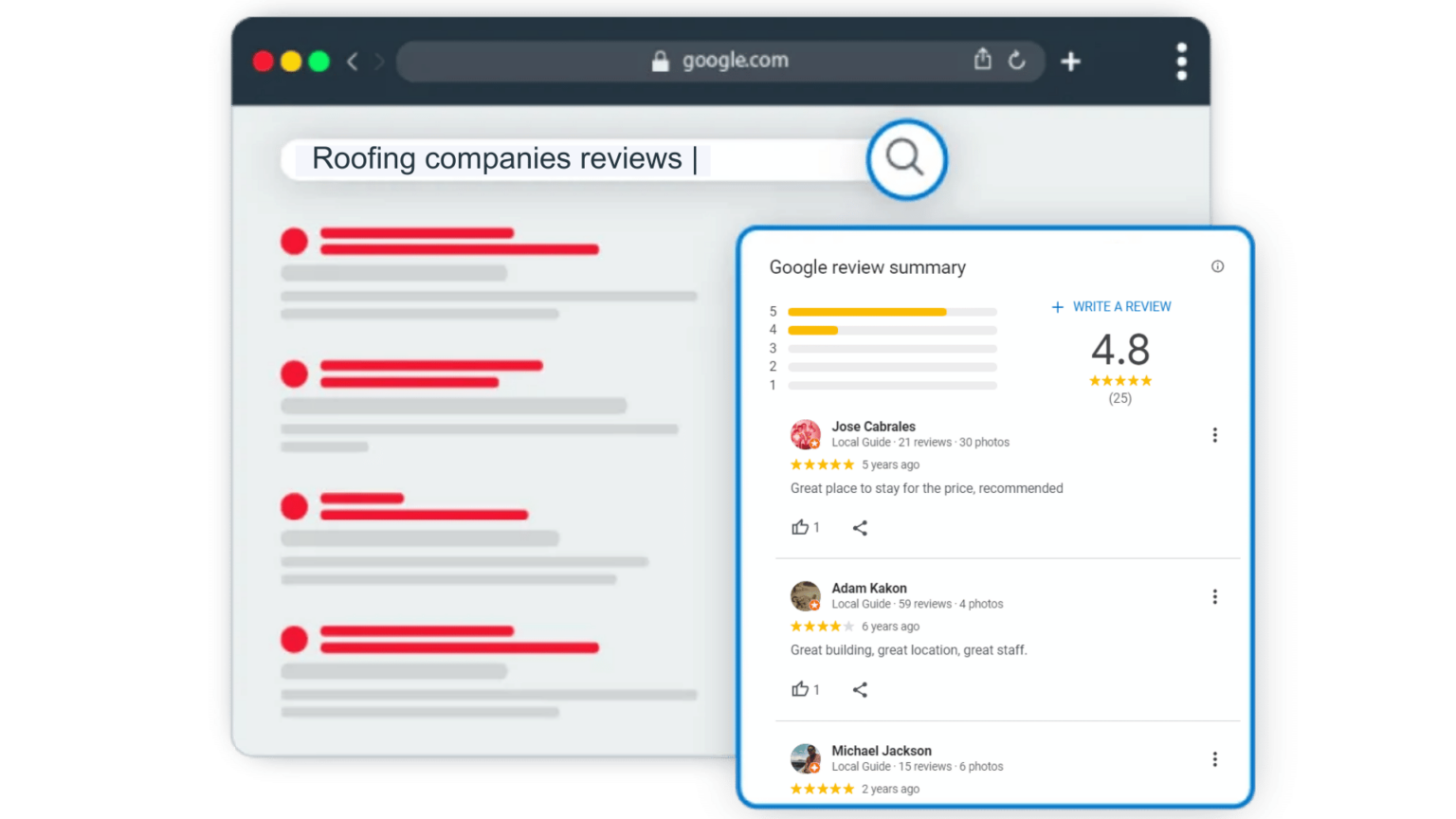This screenshot has width=1456, height=819.
Task: Click the browser page-share icon near the address bar
Action: (x=983, y=59)
